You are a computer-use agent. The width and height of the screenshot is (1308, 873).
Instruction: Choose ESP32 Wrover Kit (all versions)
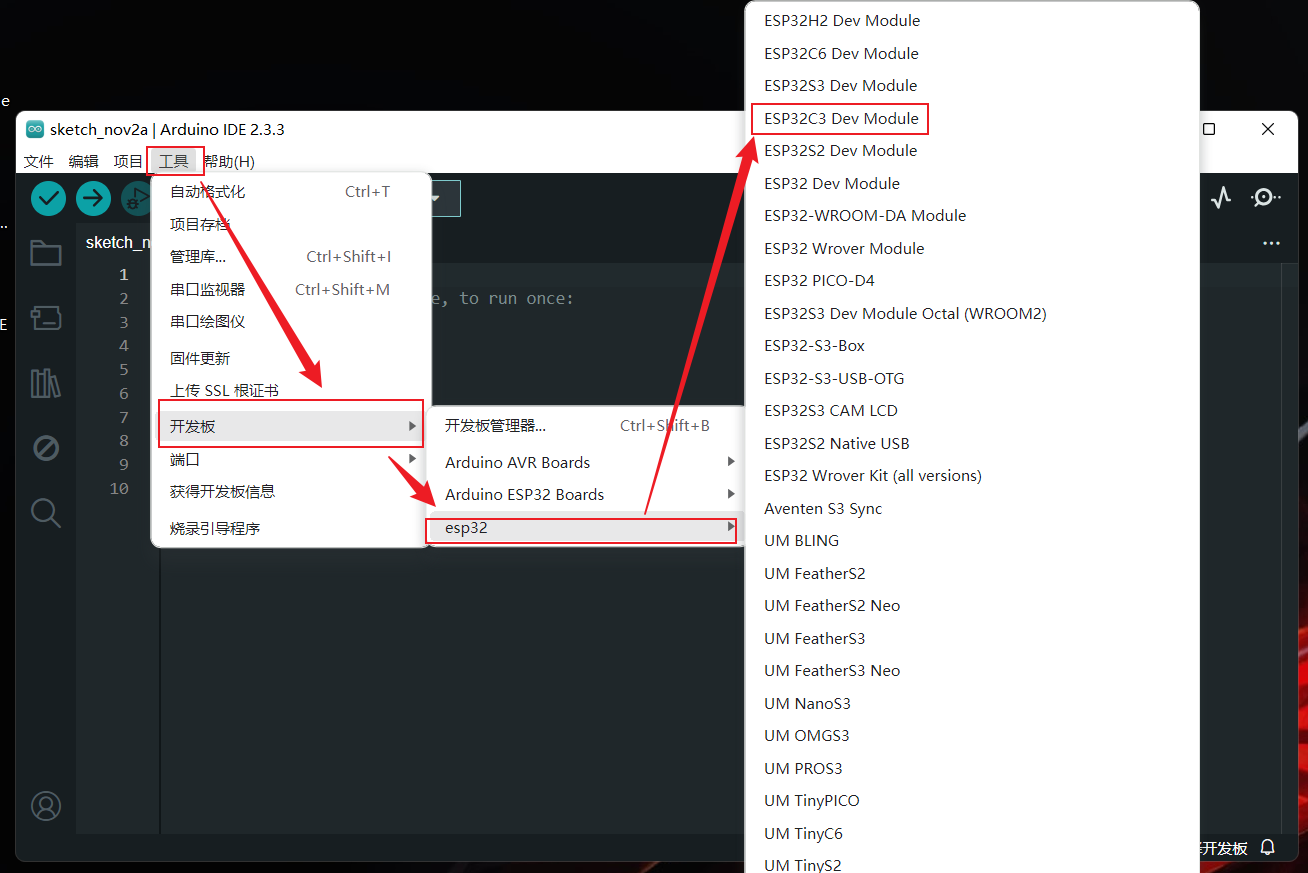[x=873, y=475]
